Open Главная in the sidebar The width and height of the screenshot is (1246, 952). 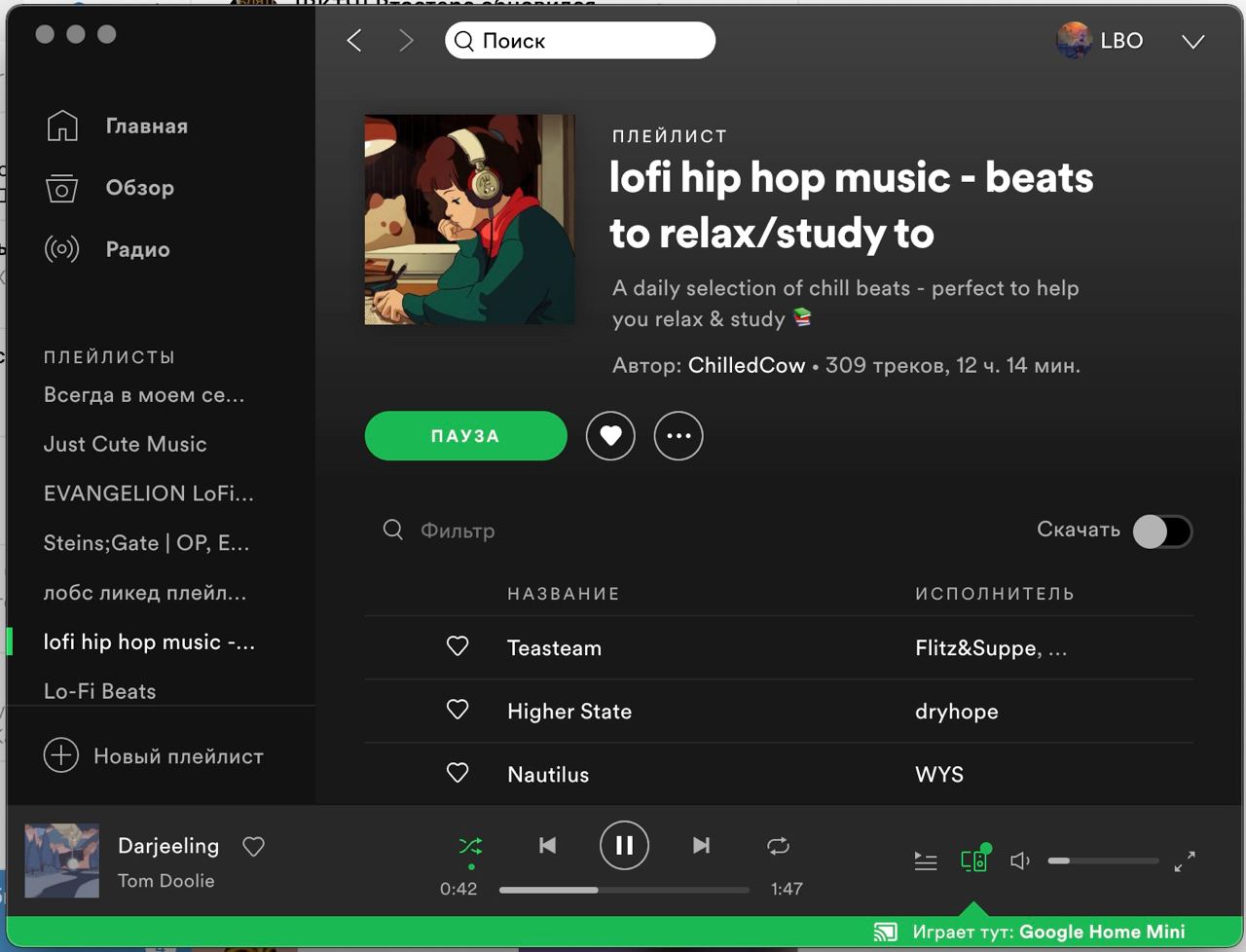click(x=147, y=126)
